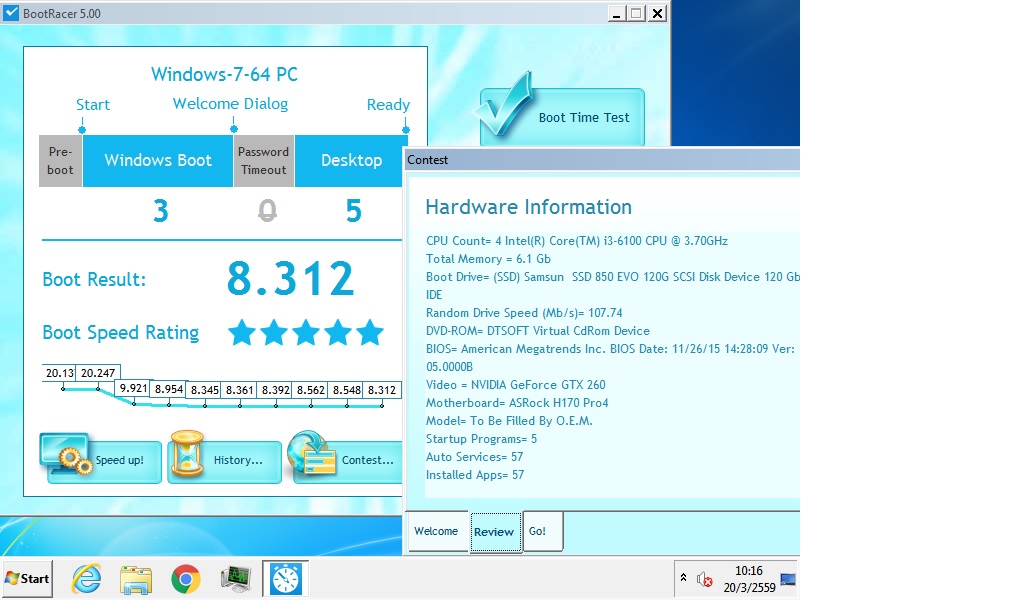This screenshot has height=600, width=1036.
Task: Select the Review tab
Action: [496, 531]
